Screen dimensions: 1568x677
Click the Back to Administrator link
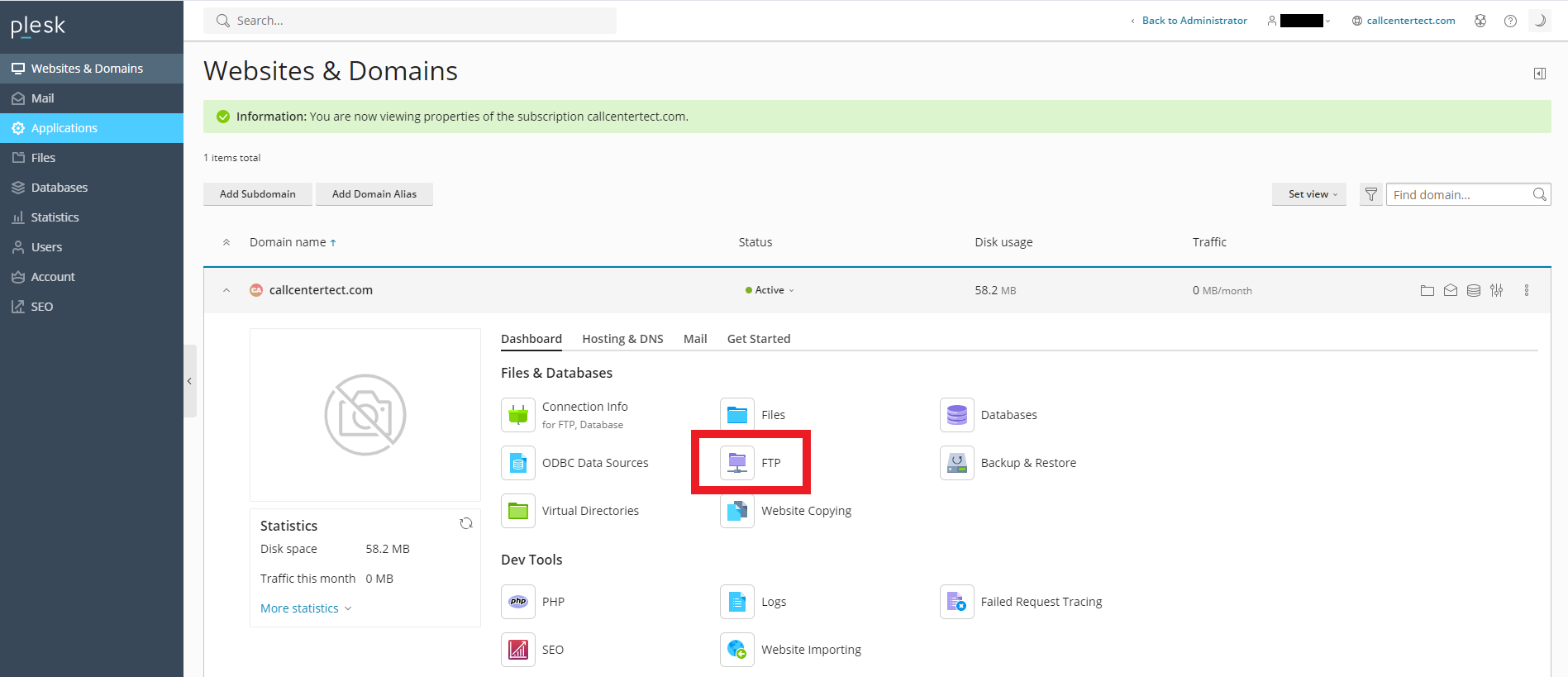click(x=1194, y=21)
